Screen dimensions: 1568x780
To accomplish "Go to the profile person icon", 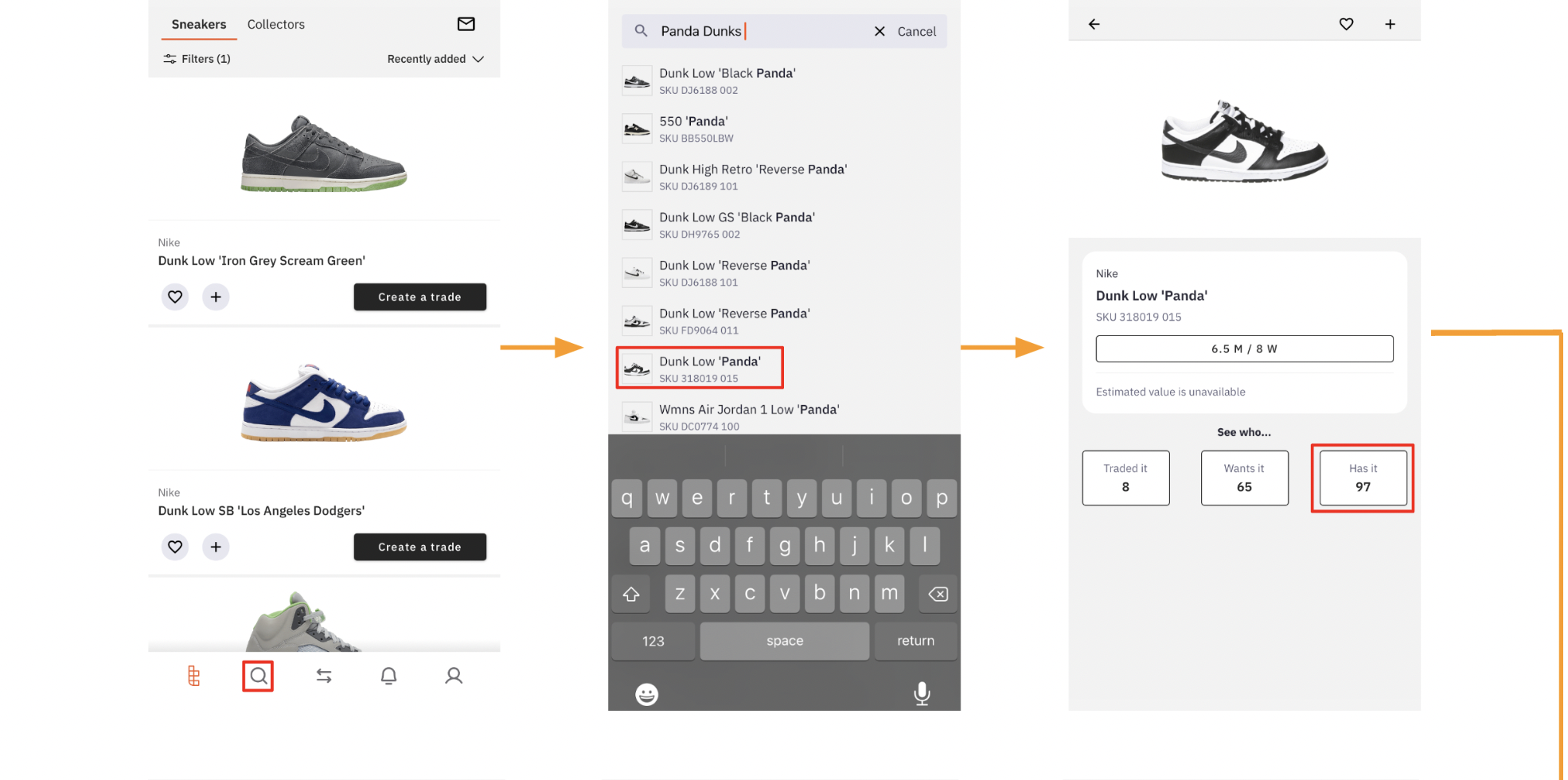I will click(x=454, y=676).
